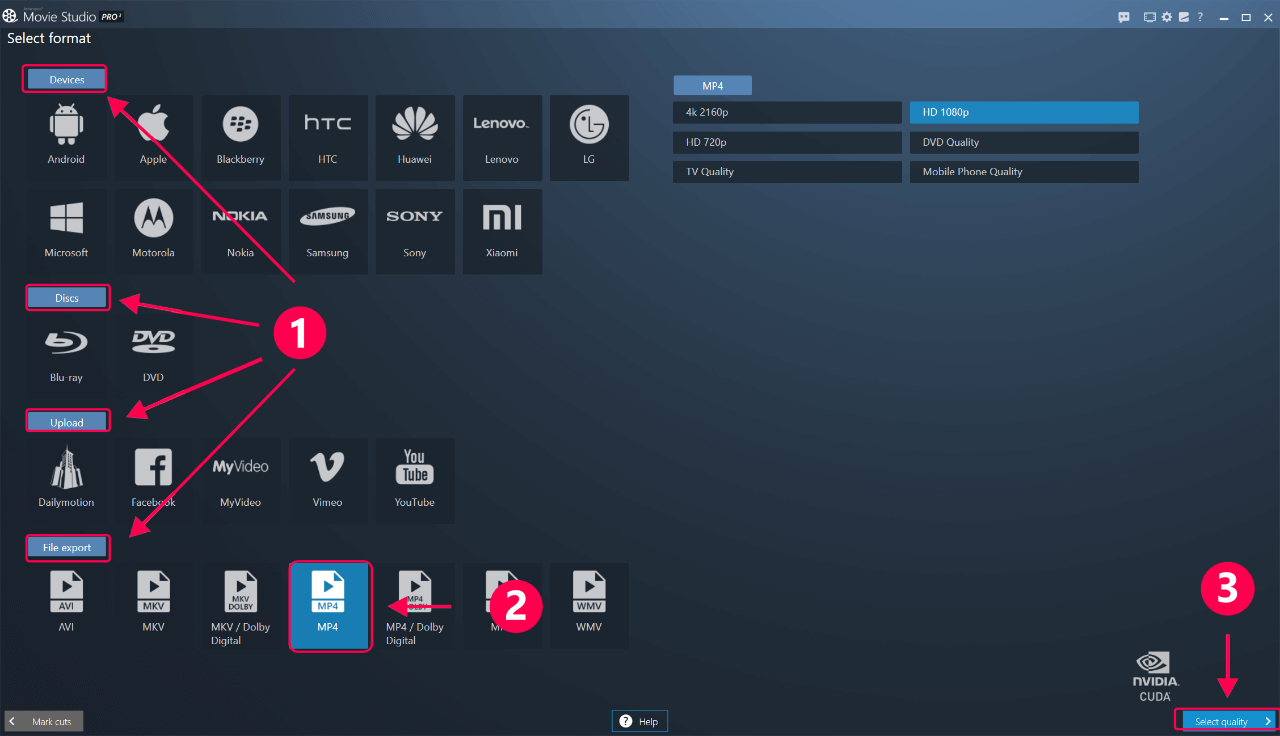Image resolution: width=1280 pixels, height=736 pixels.
Task: Select the Huawei device tile
Action: pos(415,138)
